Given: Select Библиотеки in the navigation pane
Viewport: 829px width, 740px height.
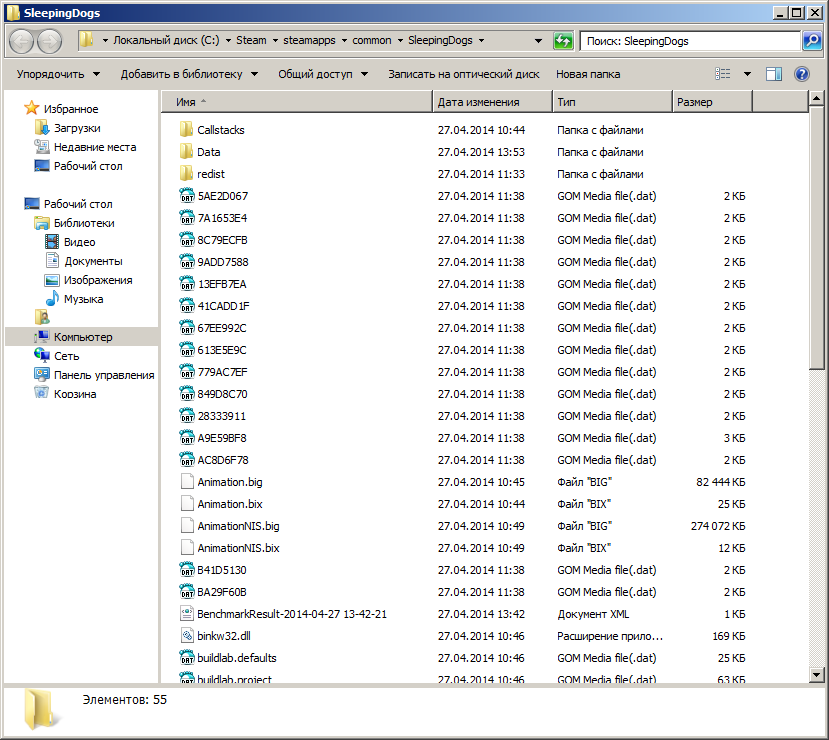Looking at the screenshot, I should tap(84, 223).
